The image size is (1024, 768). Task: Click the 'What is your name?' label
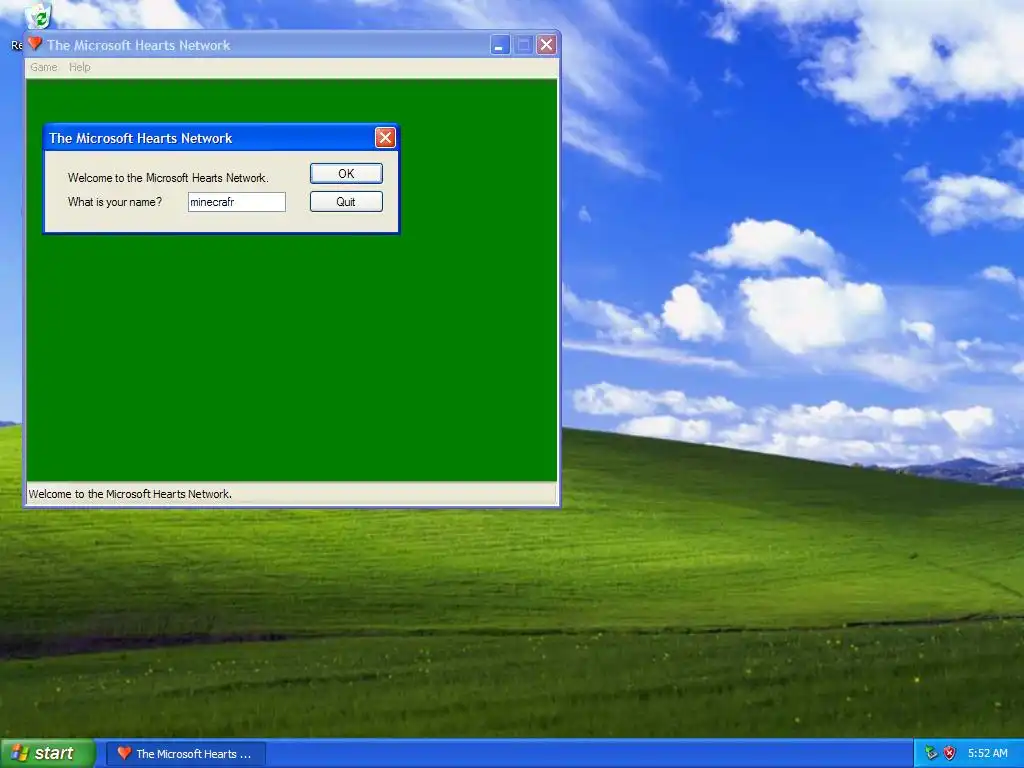point(115,202)
